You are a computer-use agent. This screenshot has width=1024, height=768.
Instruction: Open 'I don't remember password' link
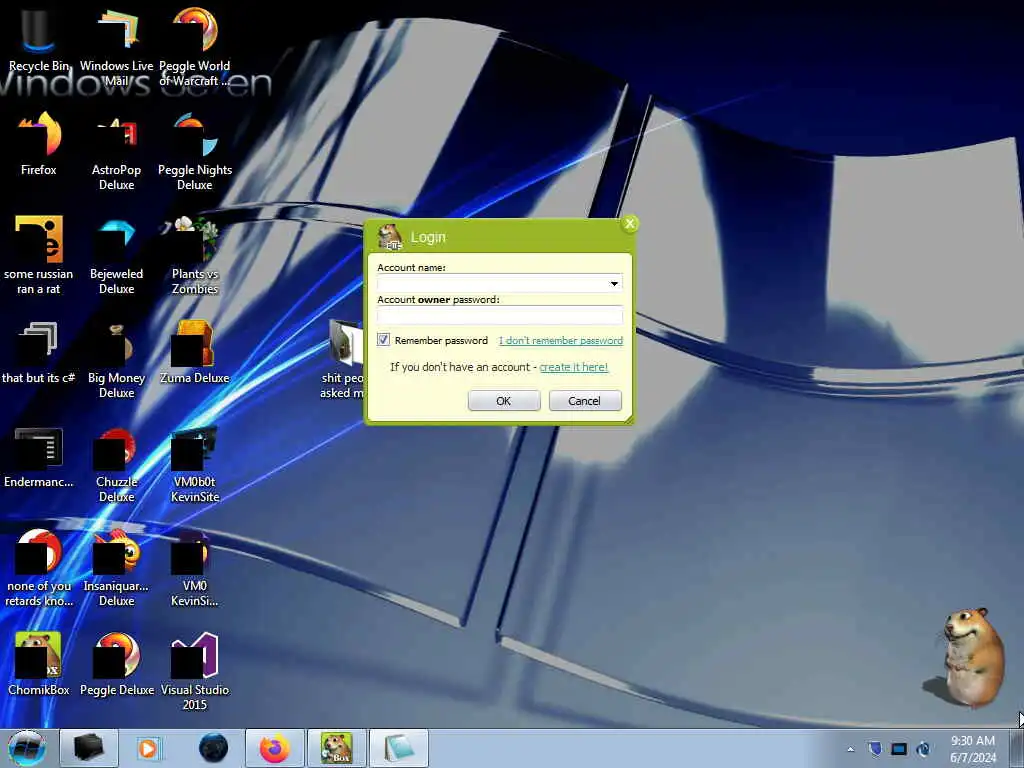click(561, 340)
